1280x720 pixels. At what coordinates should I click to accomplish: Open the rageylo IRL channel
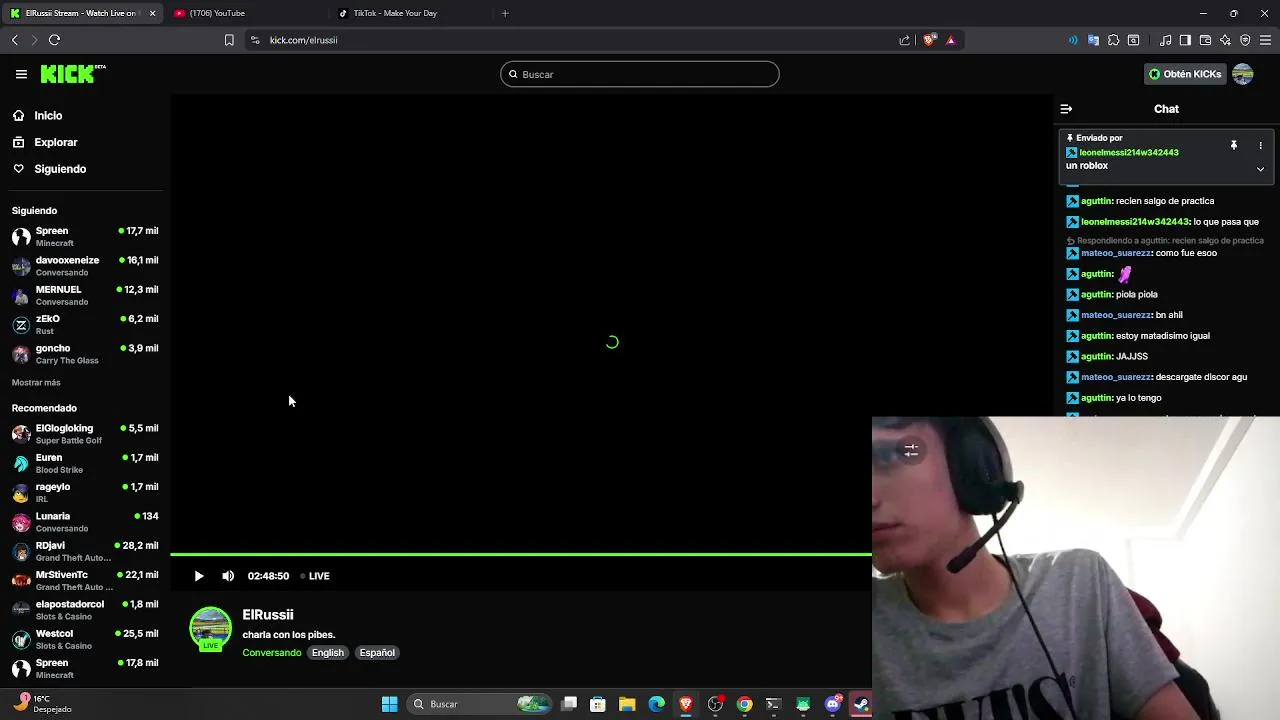(85, 492)
